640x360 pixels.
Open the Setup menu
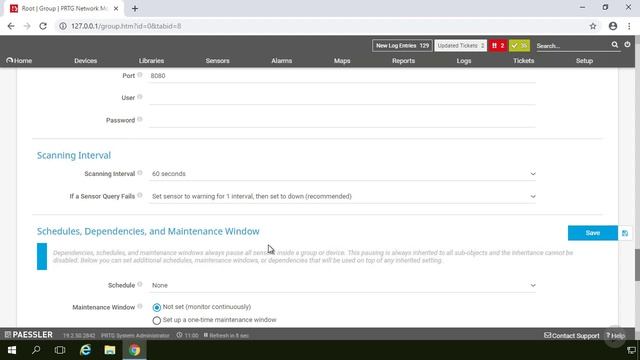coord(584,60)
